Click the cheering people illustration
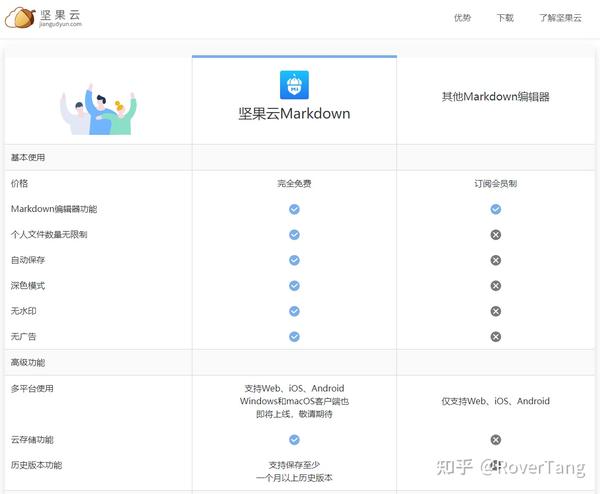 [98, 109]
